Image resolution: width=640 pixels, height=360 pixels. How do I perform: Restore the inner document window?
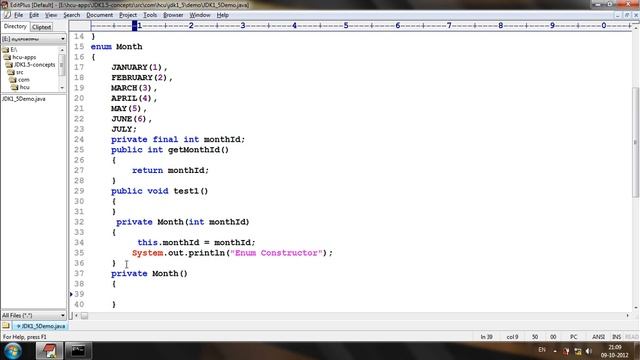[x=627, y=15]
